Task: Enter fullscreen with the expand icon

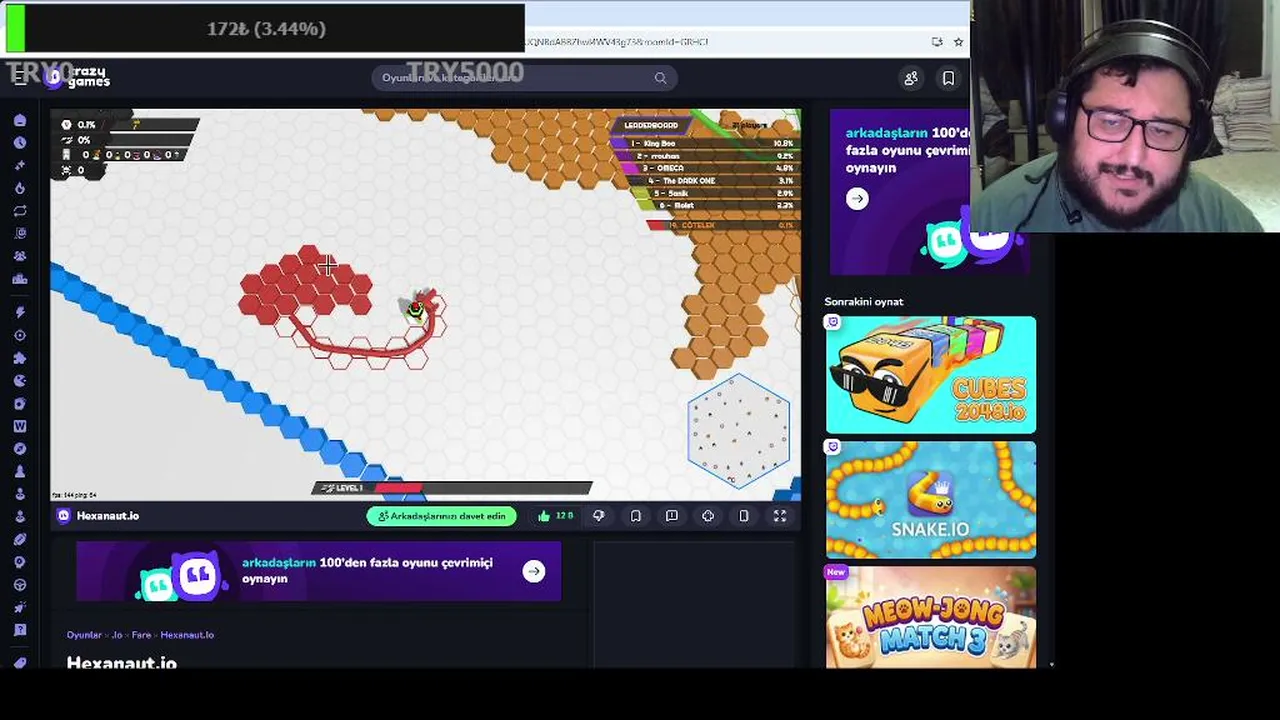Action: [x=780, y=516]
